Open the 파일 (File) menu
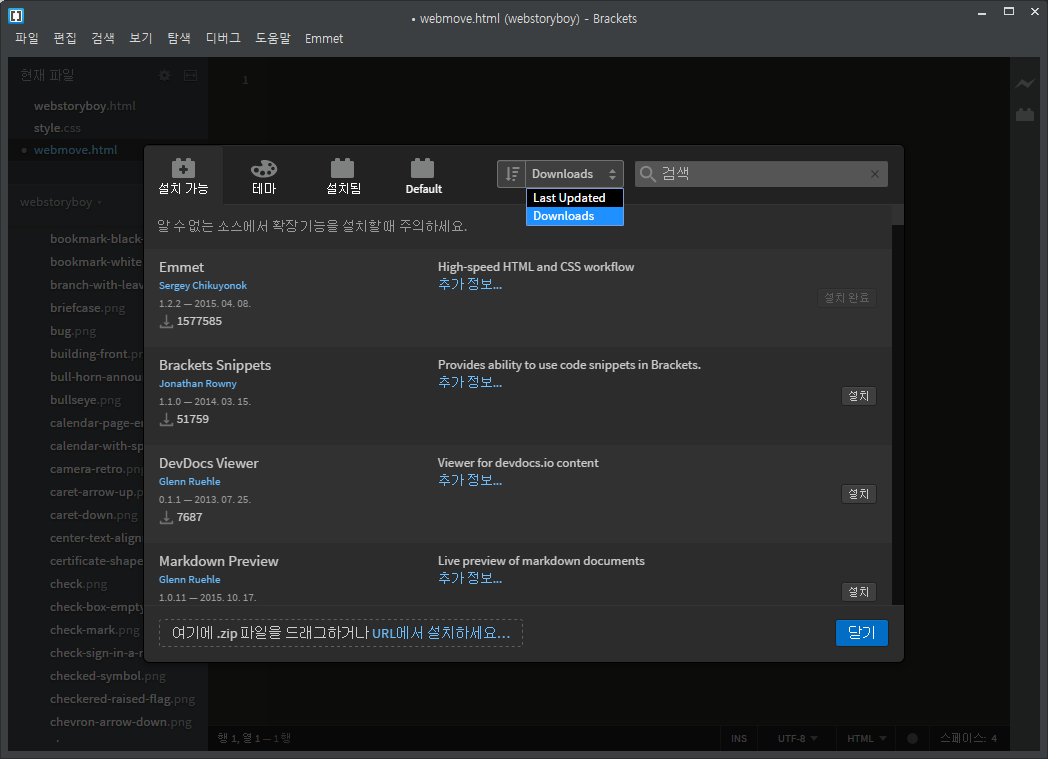The width and height of the screenshot is (1048, 759). pos(27,38)
